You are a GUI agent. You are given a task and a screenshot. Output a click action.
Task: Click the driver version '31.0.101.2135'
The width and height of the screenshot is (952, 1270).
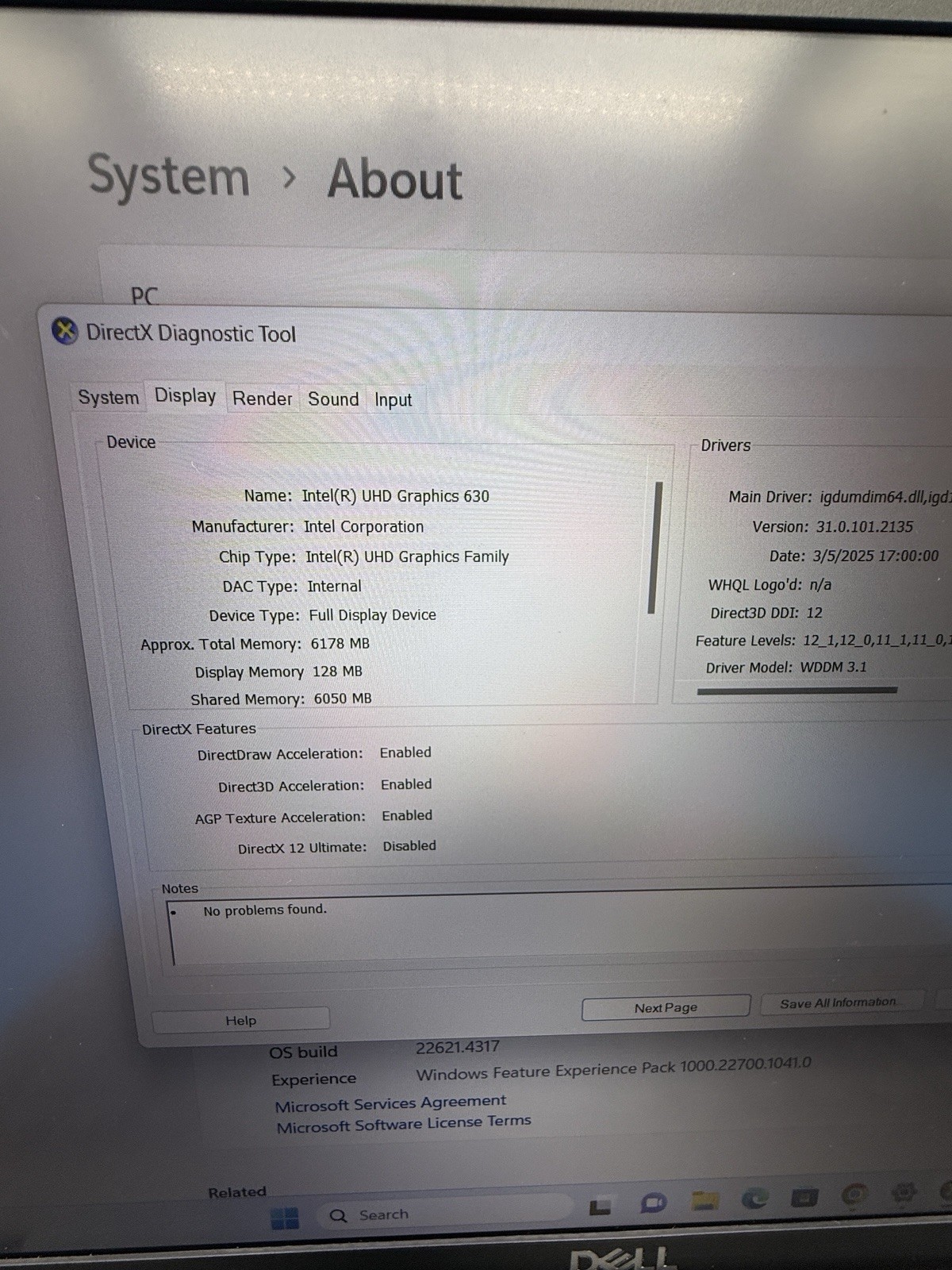[865, 527]
